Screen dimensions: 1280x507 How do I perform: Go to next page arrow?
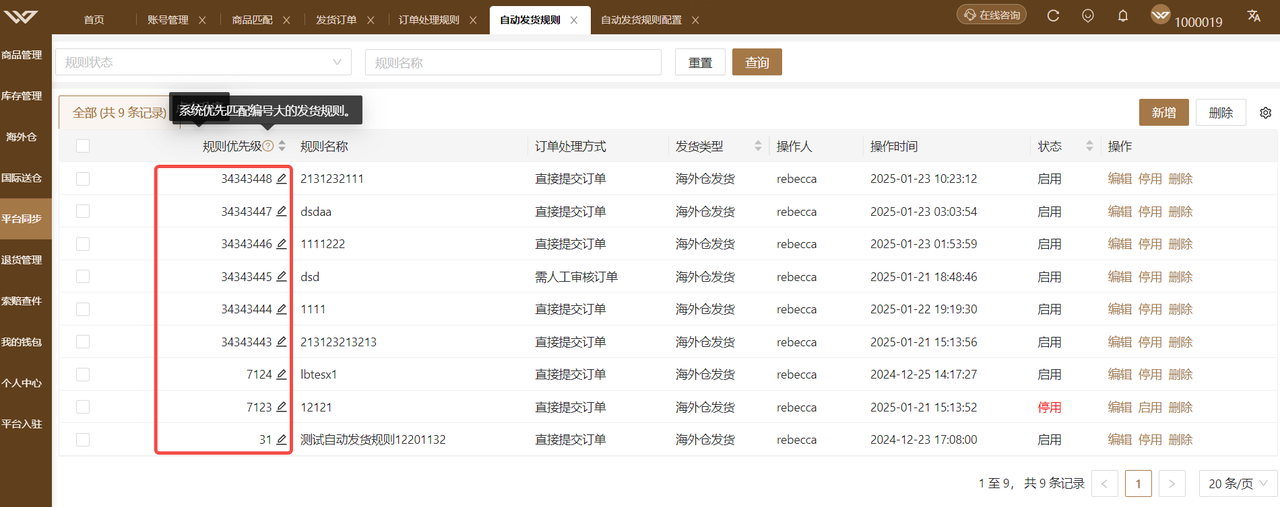click(x=1172, y=483)
